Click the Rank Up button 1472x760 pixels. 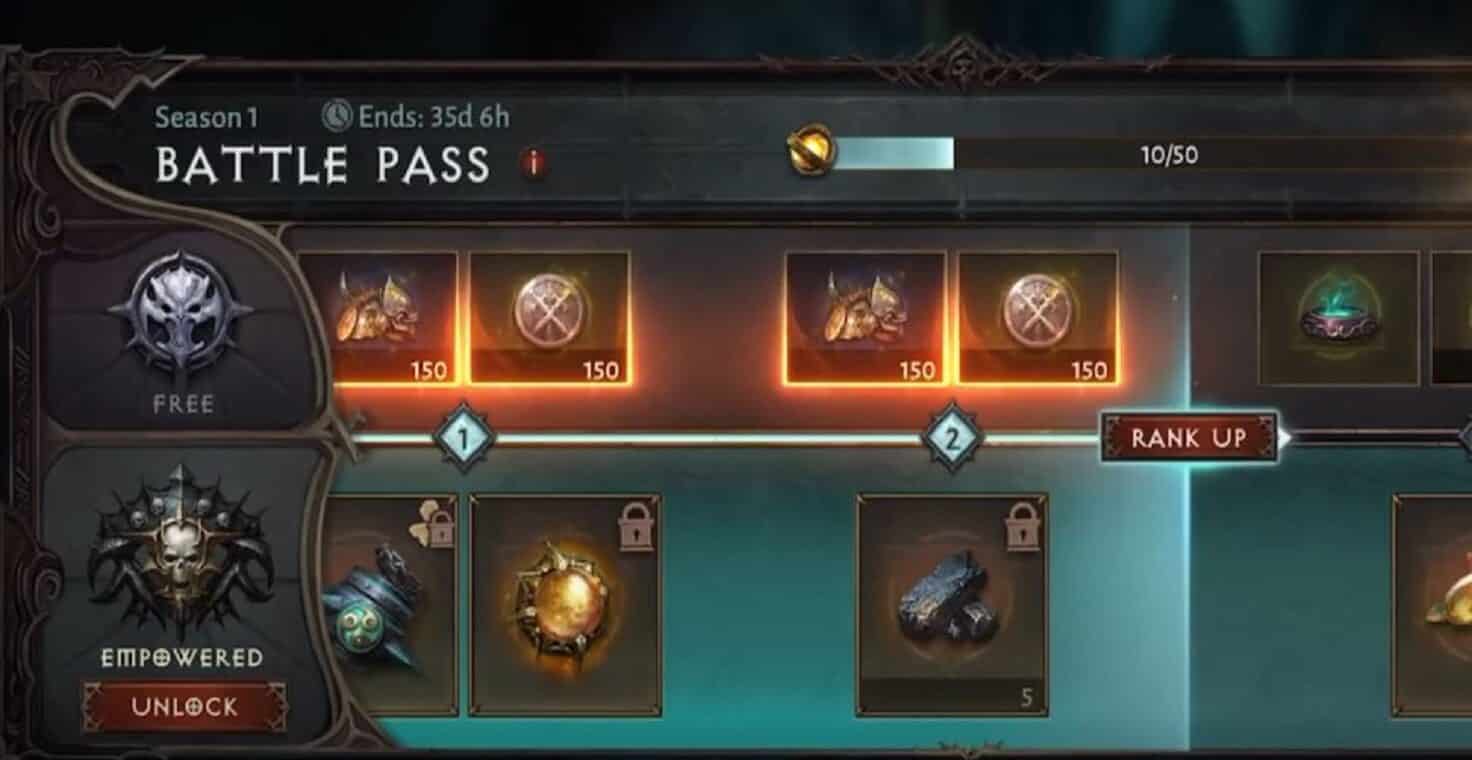tap(1189, 437)
